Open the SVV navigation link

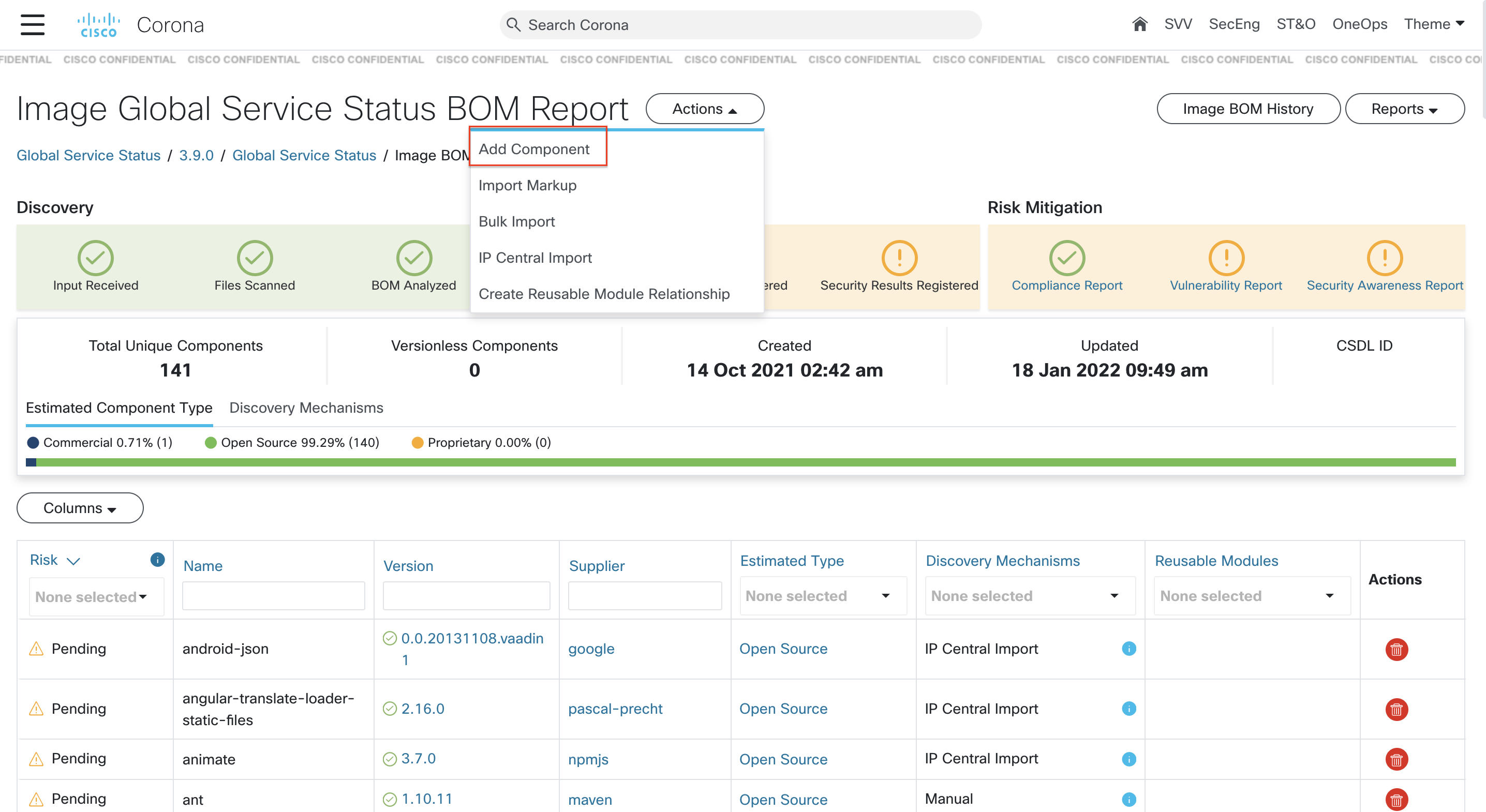point(1178,24)
